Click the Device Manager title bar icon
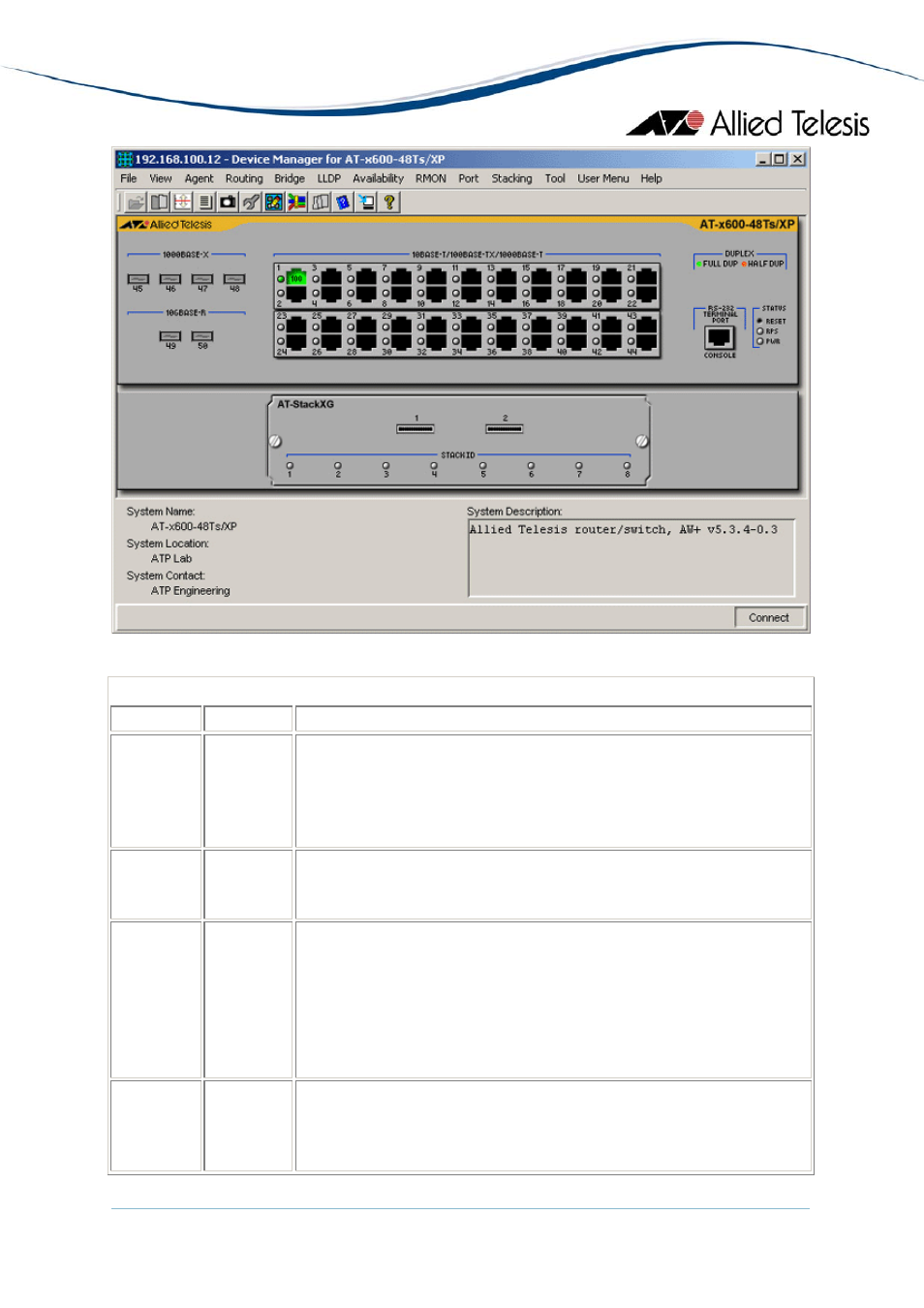924x1308 pixels. [125, 159]
